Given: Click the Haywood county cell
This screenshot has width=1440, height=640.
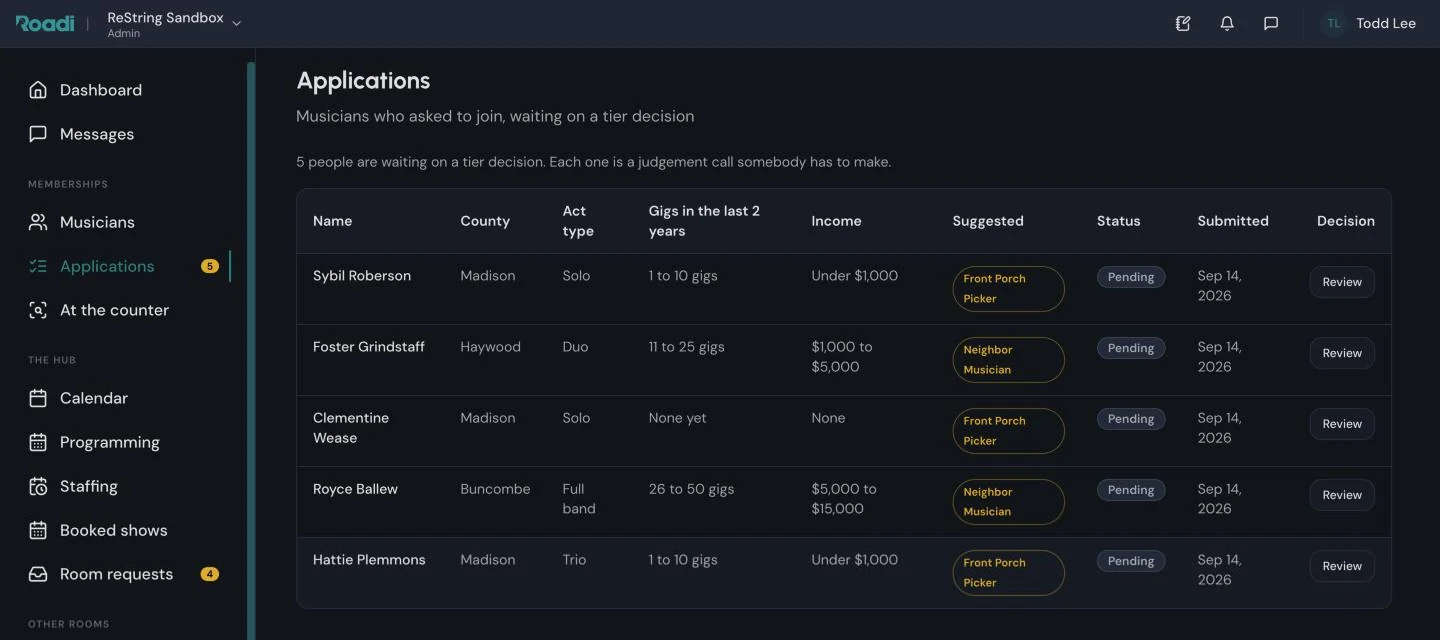Looking at the screenshot, I should click(490, 347).
